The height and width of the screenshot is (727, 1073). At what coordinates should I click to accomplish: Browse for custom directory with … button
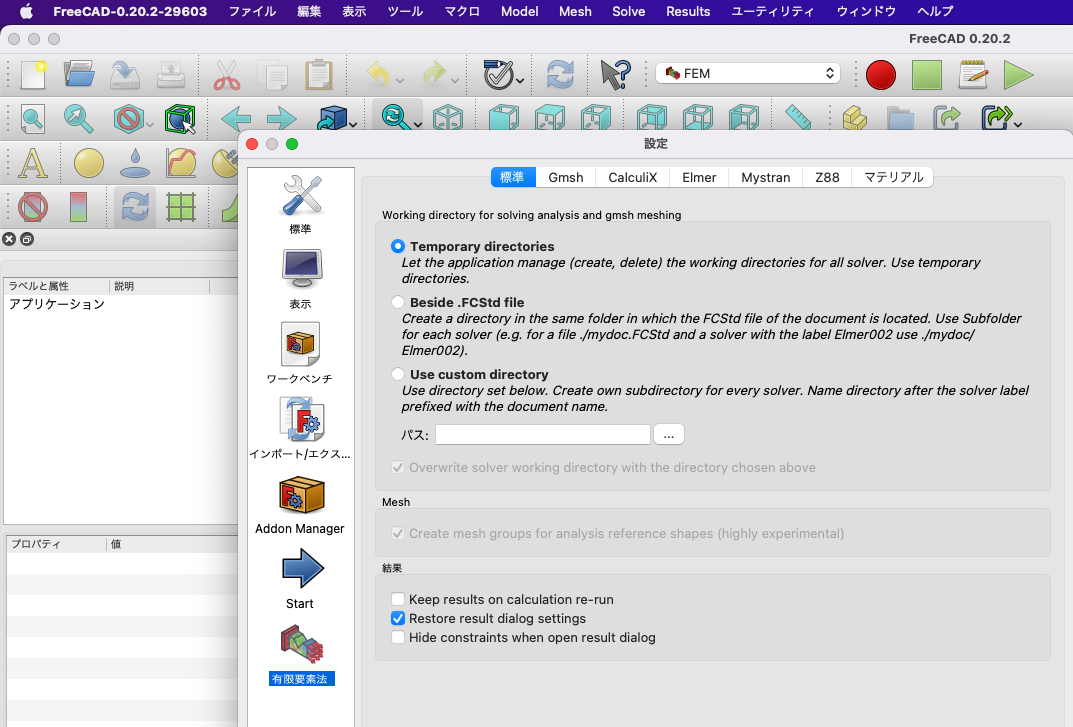[669, 435]
